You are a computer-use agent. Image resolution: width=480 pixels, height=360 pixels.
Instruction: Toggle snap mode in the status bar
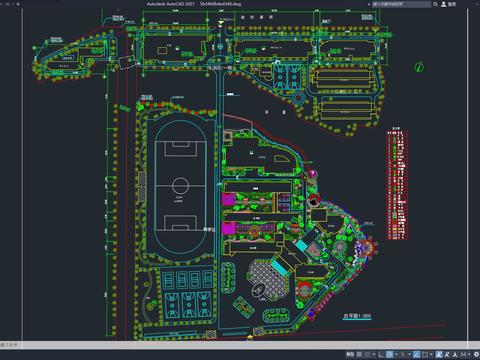click(x=367, y=354)
